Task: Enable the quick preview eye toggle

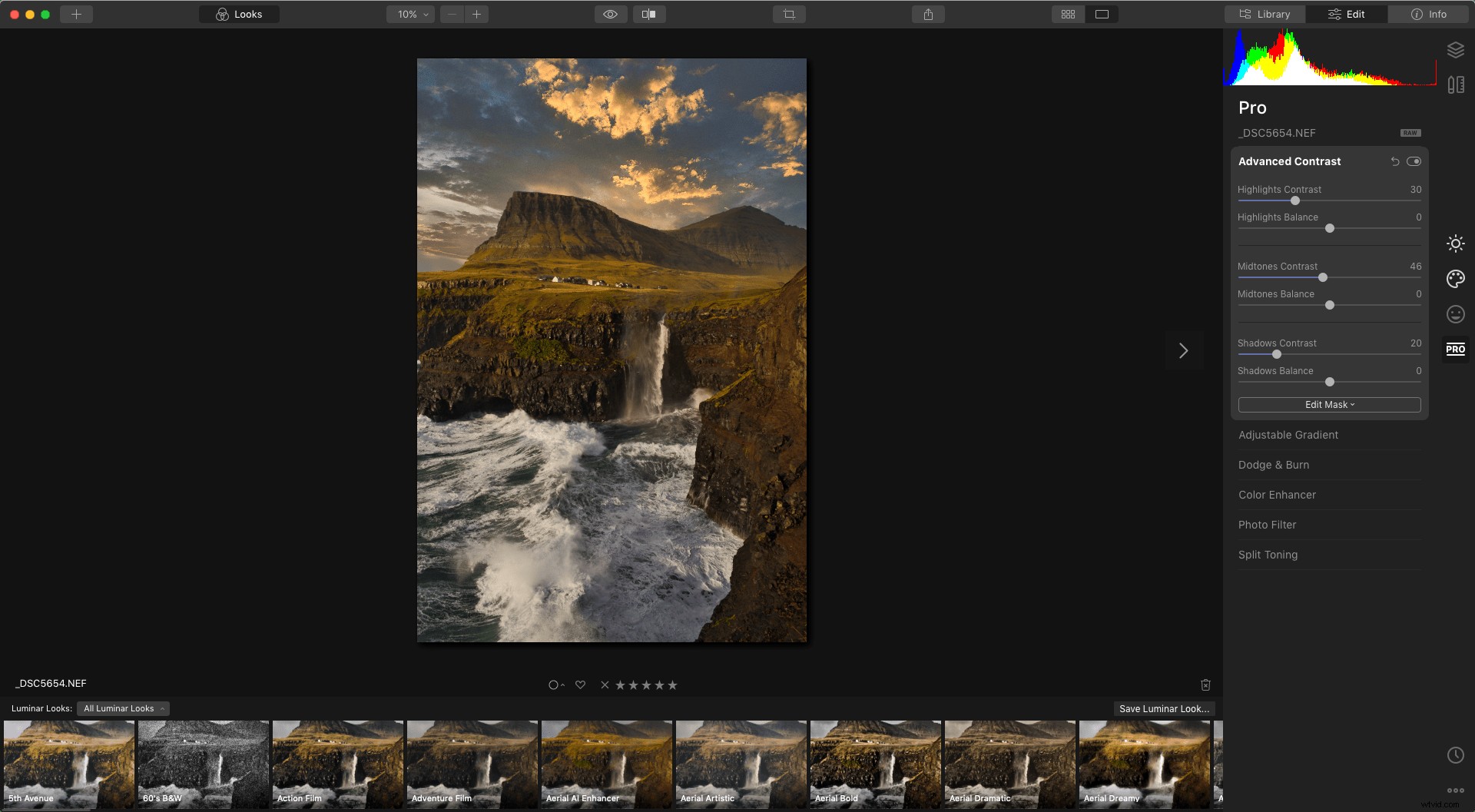Action: pyautogui.click(x=610, y=14)
